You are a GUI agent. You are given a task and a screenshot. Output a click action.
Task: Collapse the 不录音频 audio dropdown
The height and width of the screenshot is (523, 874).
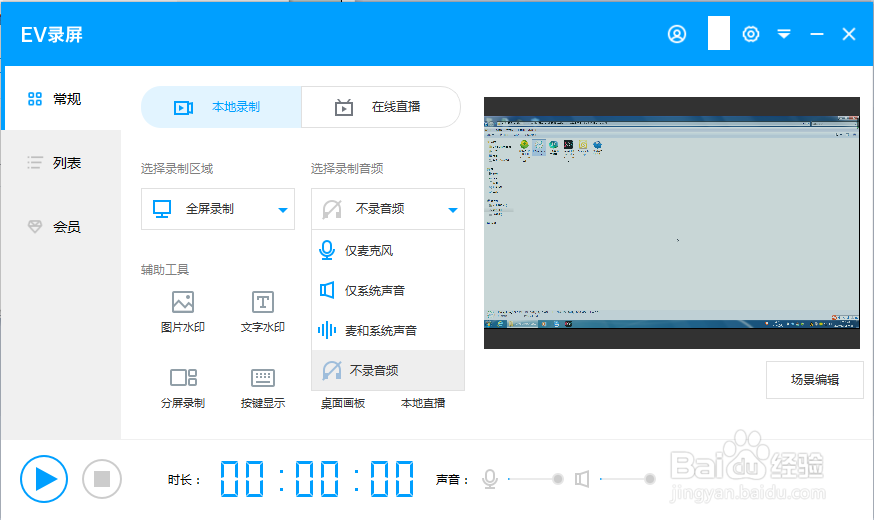tap(388, 209)
